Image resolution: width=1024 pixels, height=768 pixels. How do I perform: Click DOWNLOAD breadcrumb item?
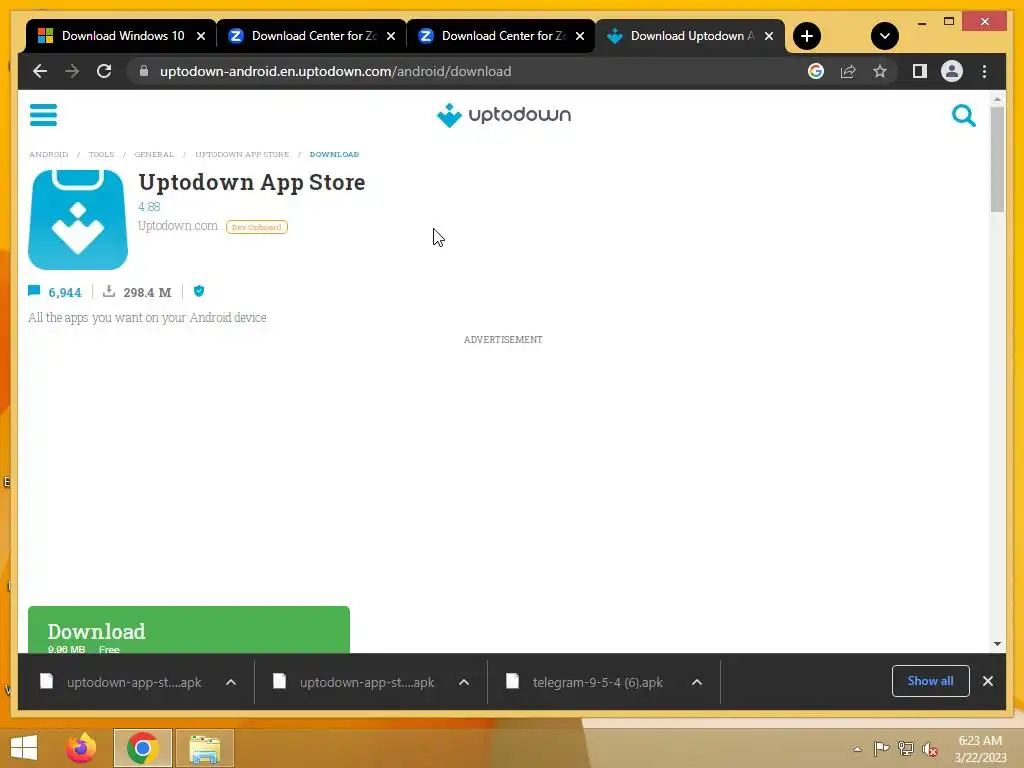[x=334, y=155]
